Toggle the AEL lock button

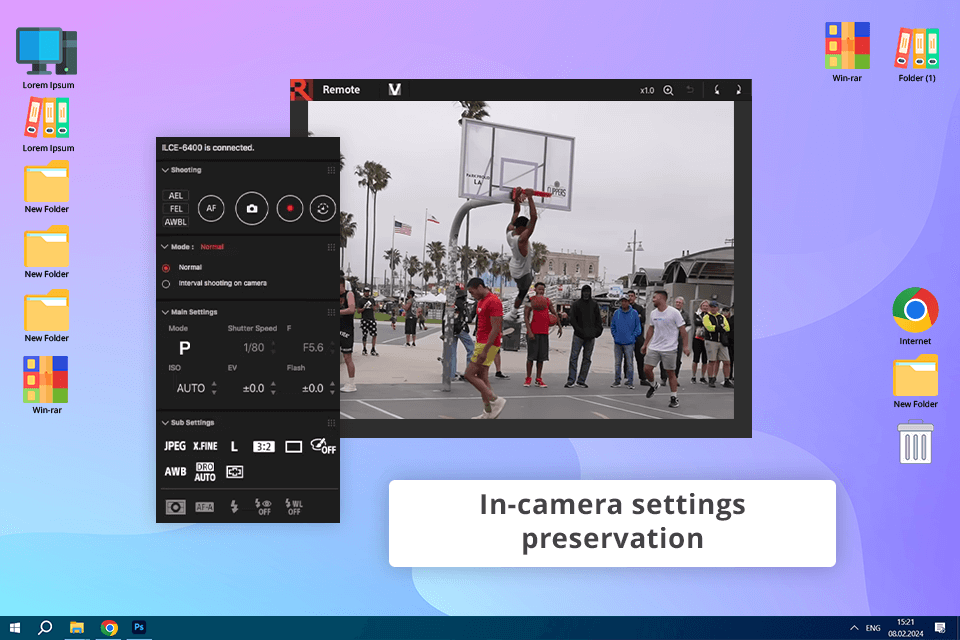point(176,195)
